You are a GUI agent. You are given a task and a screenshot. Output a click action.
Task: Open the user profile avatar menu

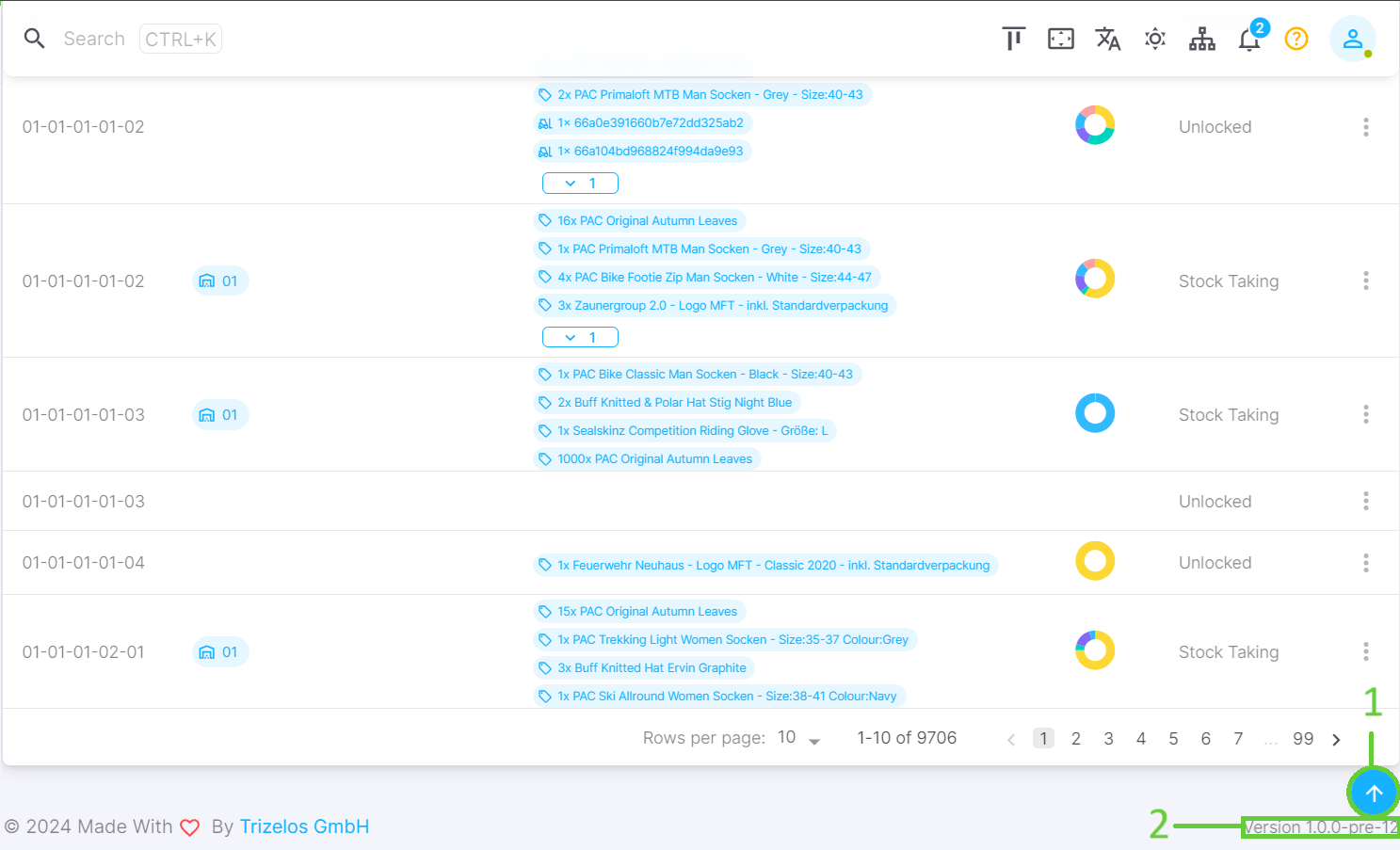pyautogui.click(x=1353, y=39)
